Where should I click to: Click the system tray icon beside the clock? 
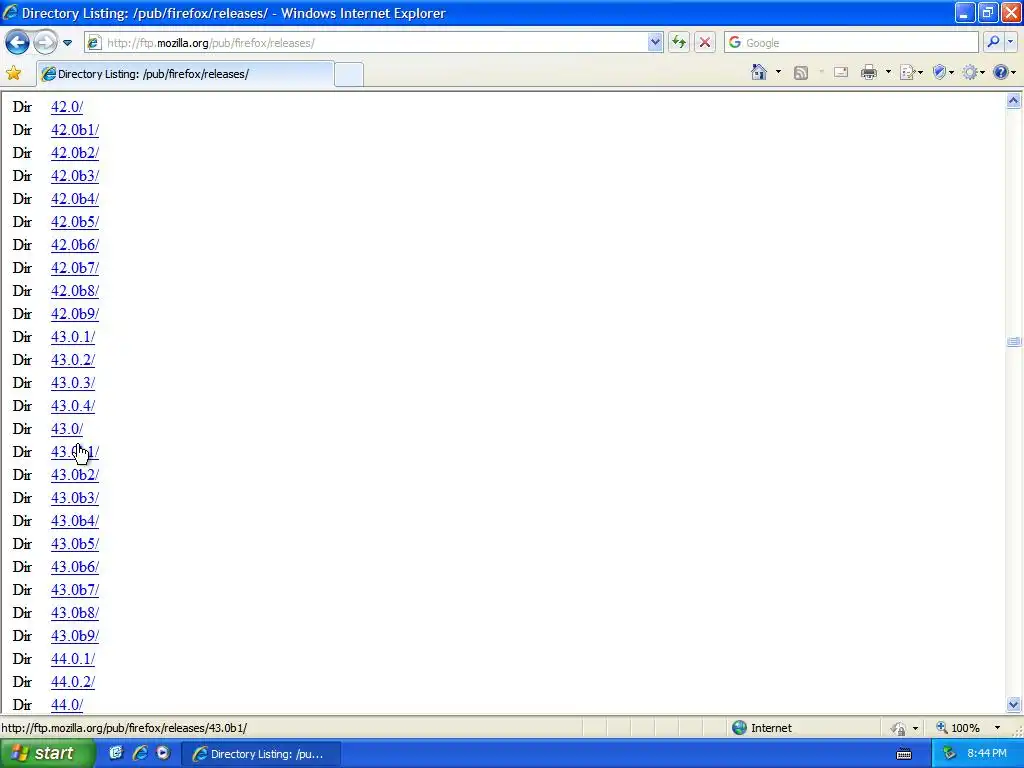[949, 754]
